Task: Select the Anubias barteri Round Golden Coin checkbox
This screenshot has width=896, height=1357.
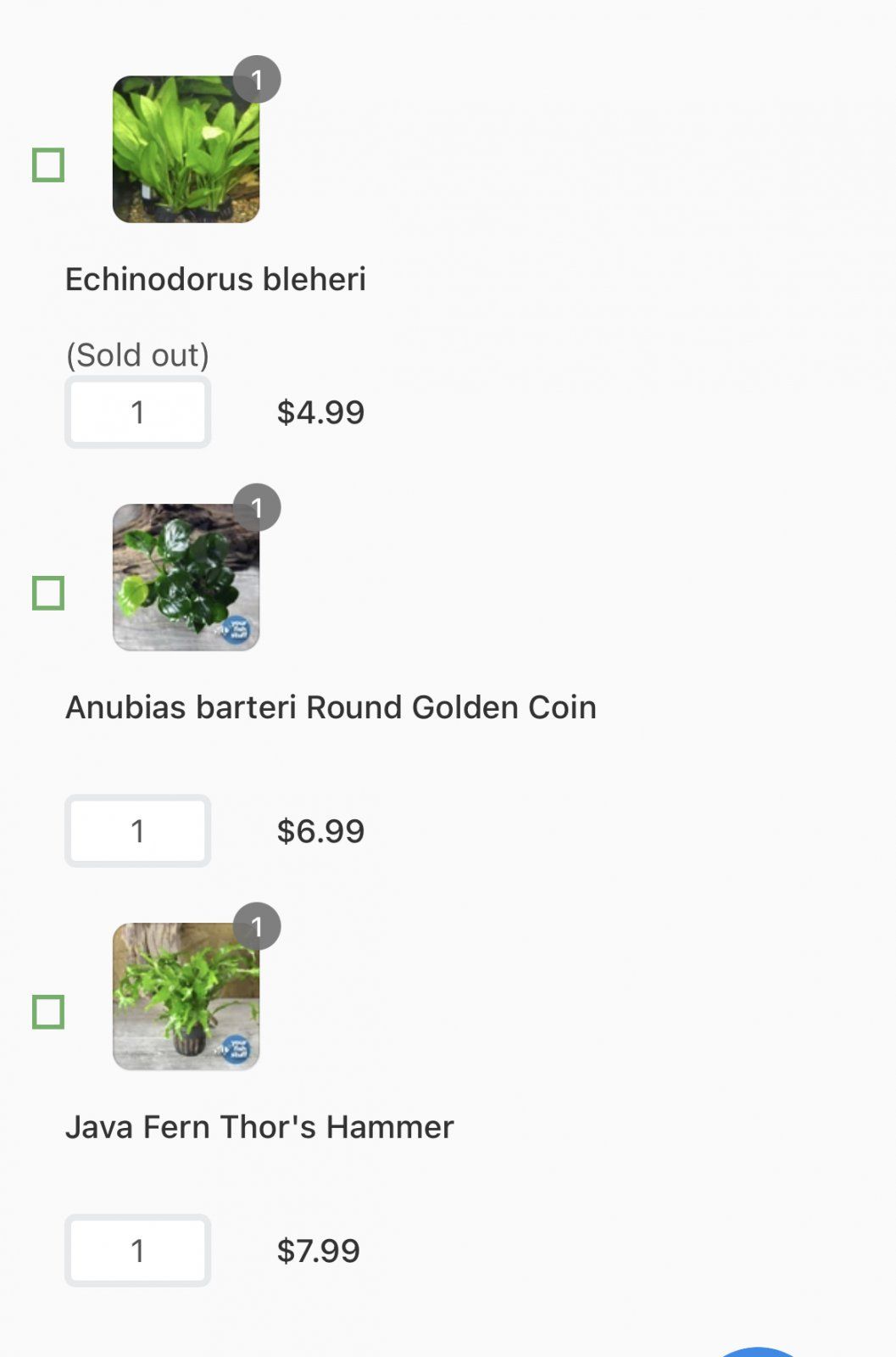Action: tap(48, 593)
